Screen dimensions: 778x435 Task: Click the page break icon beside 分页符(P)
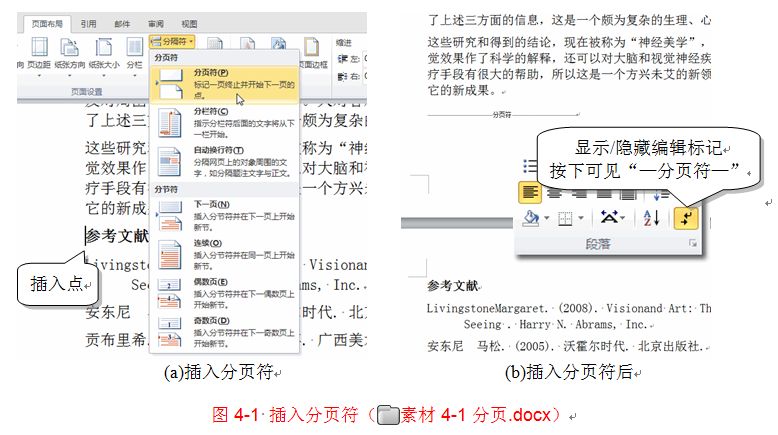[170, 84]
